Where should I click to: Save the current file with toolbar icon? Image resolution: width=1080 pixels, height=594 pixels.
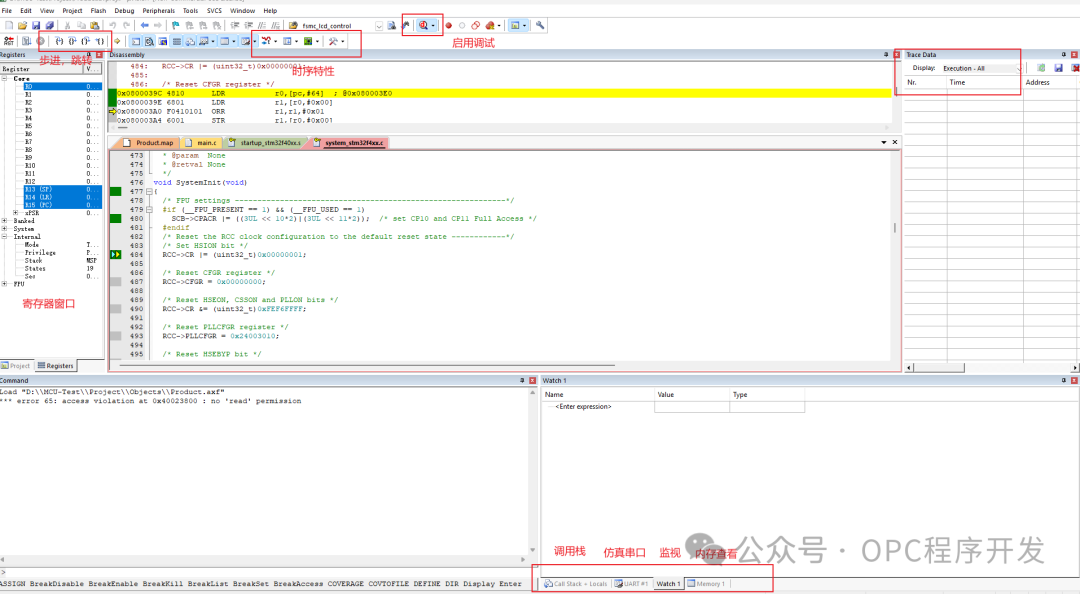(36, 25)
